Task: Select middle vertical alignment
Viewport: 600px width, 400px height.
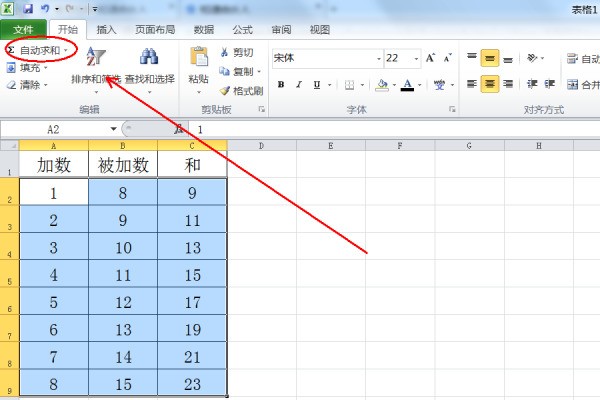Action: pyautogui.click(x=490, y=58)
